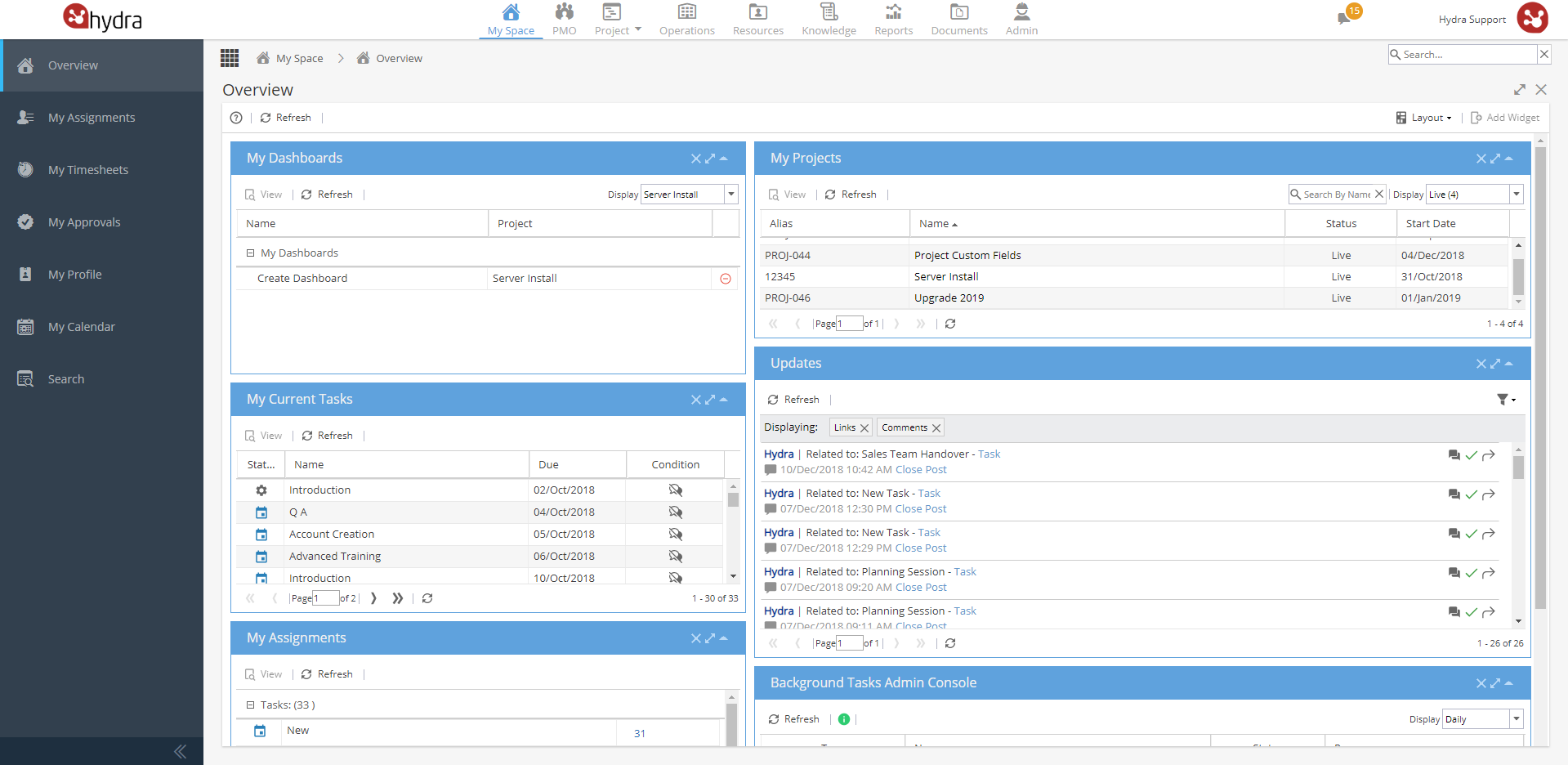Click the green info icon in Background Tasks
Screen dimensions: 1568x765
[x=844, y=719]
